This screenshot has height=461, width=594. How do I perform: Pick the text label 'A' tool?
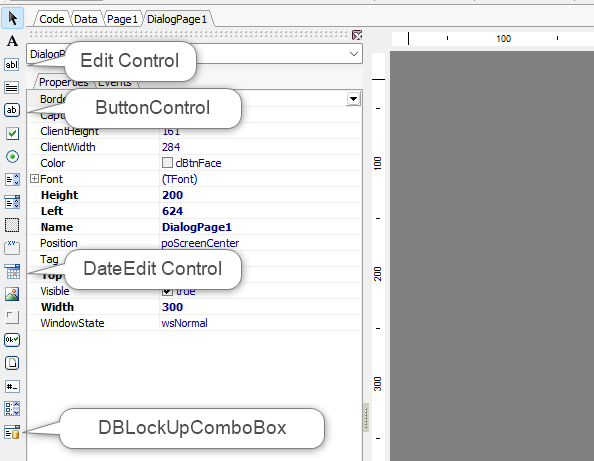point(12,41)
